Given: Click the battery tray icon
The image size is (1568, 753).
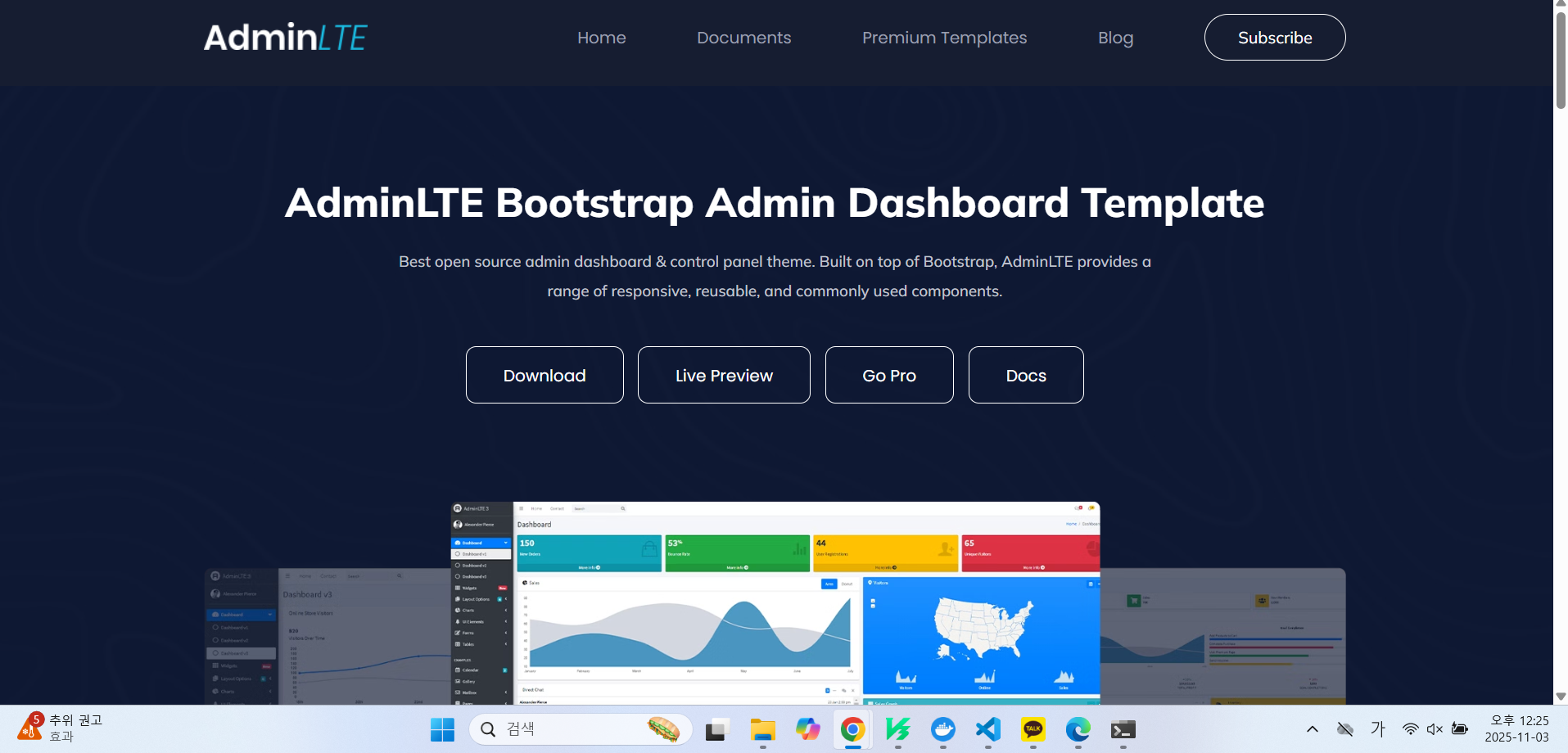Looking at the screenshot, I should [x=1460, y=729].
